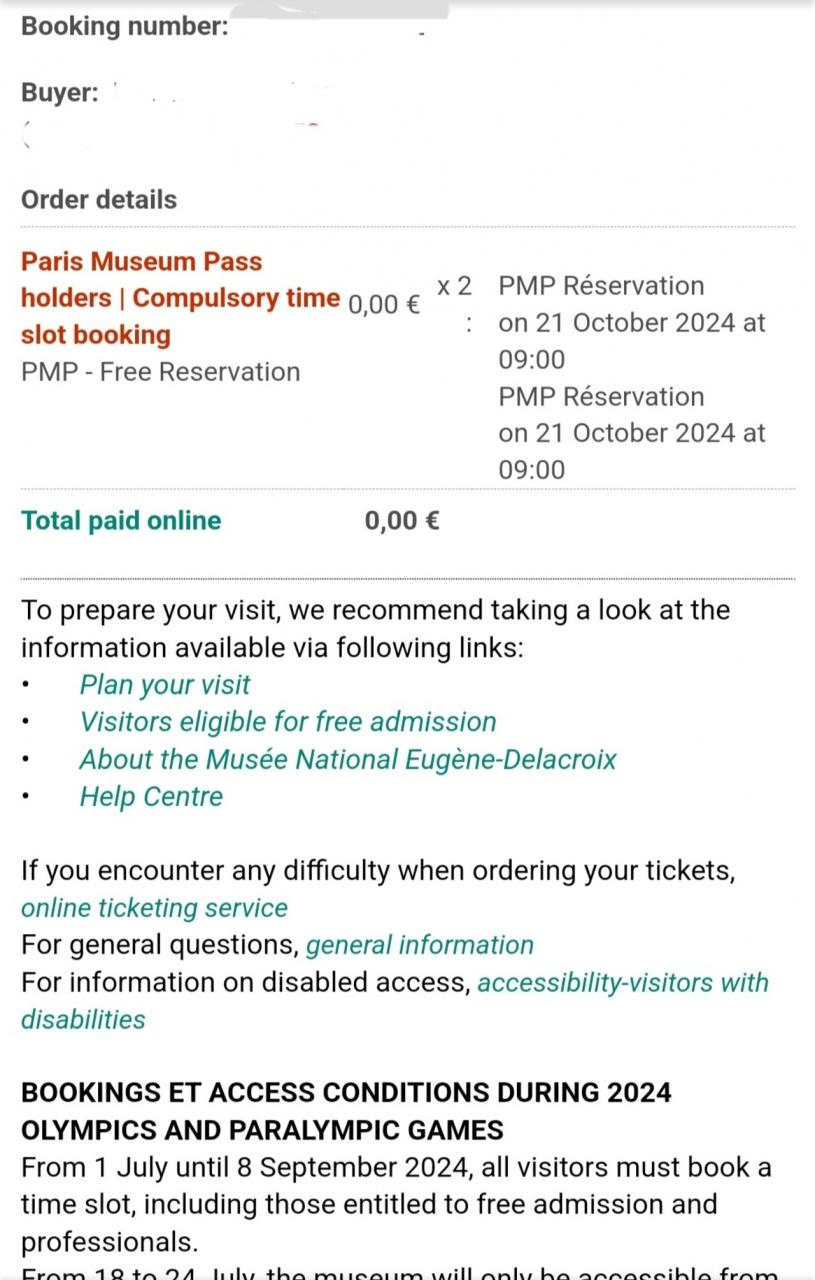Open accessibility-visitors with disabilities link
The width and height of the screenshot is (815, 1280).
[395, 1001]
